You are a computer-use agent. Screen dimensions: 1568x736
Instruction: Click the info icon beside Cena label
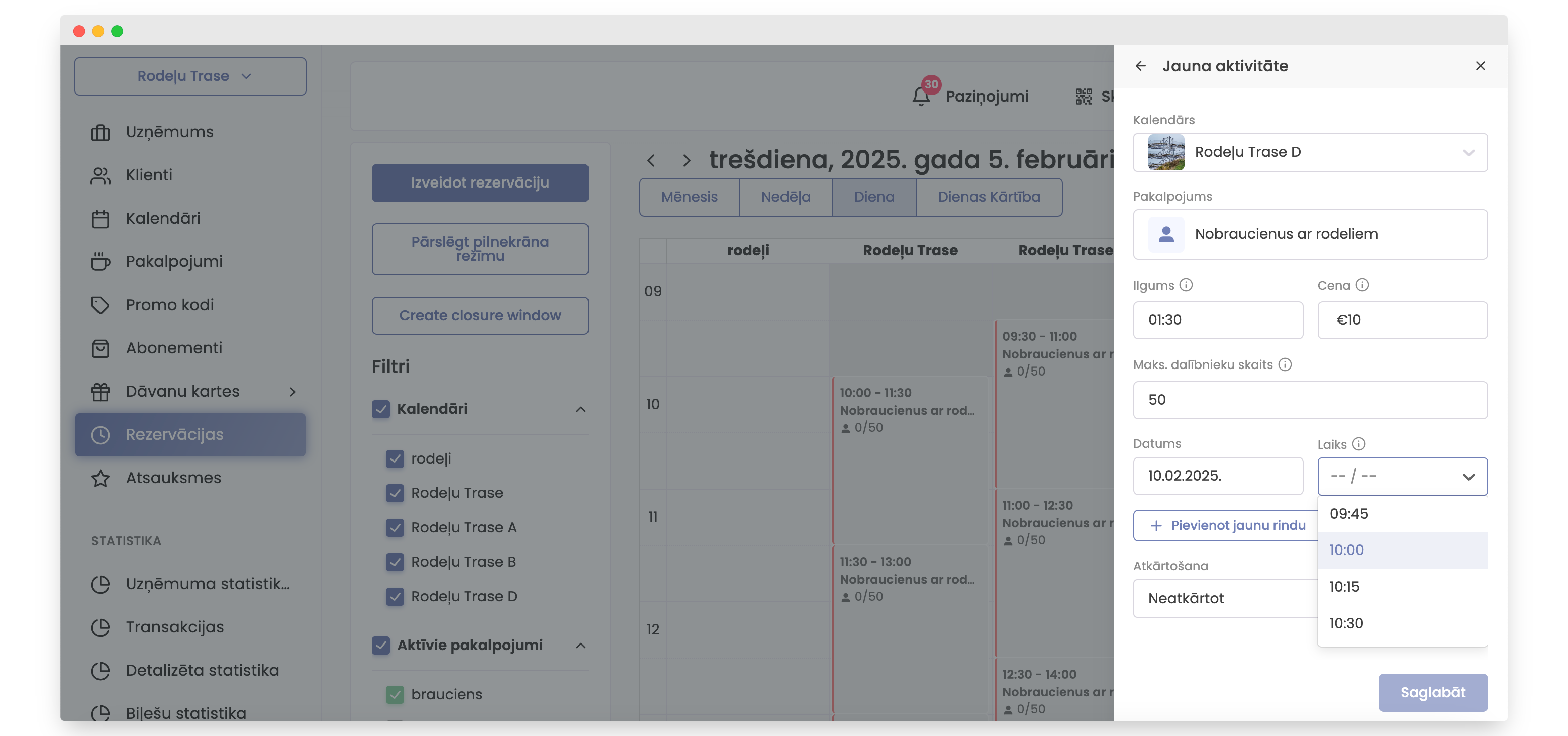tap(1362, 284)
